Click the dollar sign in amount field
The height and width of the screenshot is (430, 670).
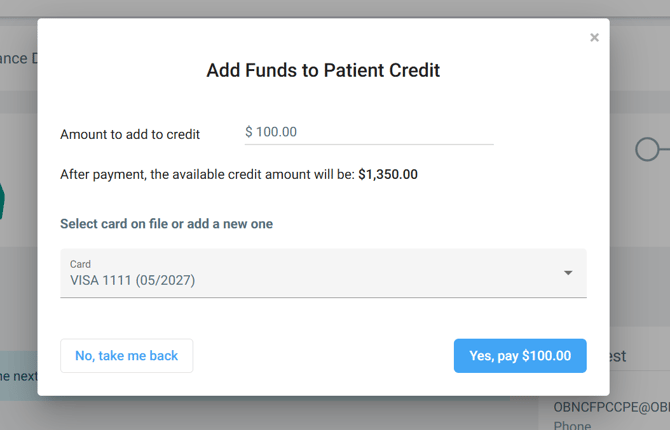[248, 132]
